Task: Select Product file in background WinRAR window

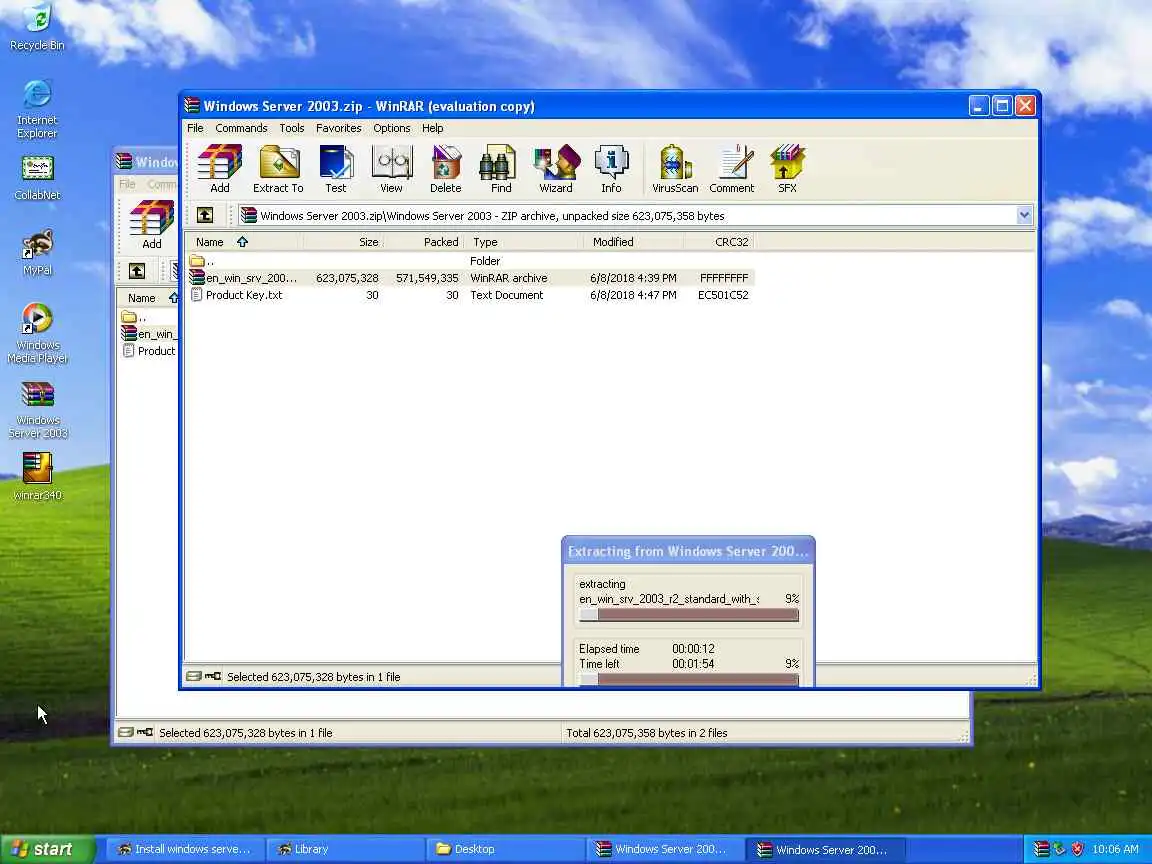Action: 149,350
